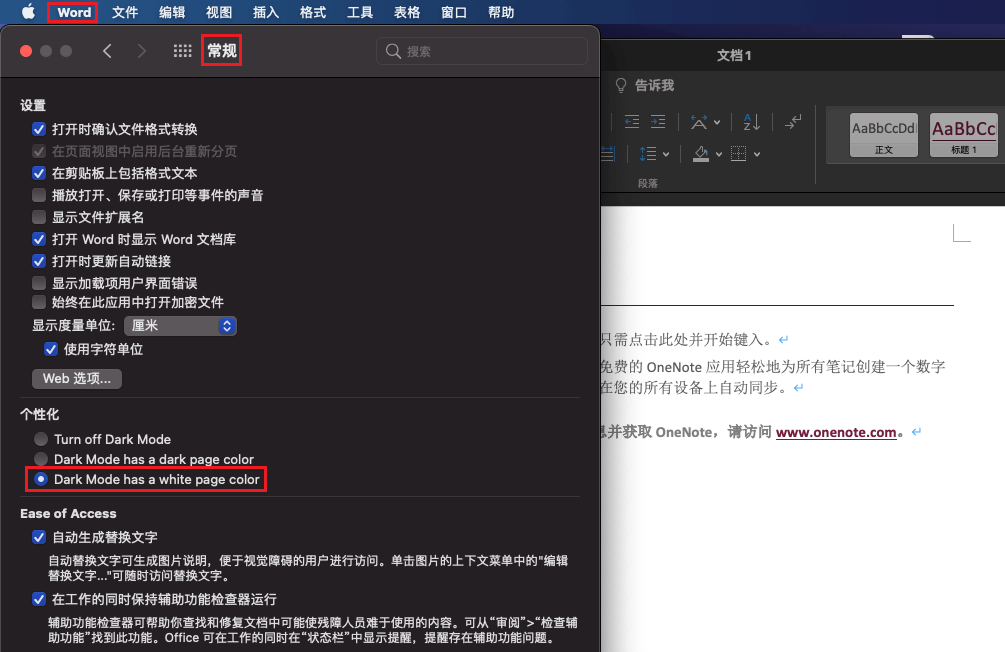Click document line 只需点击此处并开始键入
Image resolution: width=1005 pixels, height=652 pixels.
point(686,339)
